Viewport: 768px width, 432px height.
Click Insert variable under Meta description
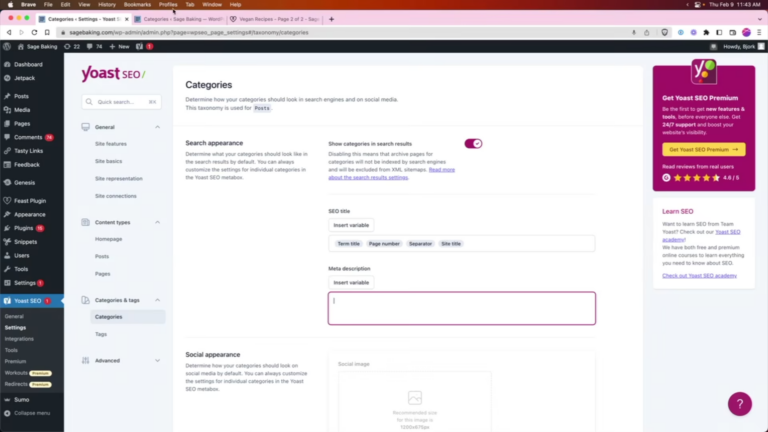tap(351, 283)
